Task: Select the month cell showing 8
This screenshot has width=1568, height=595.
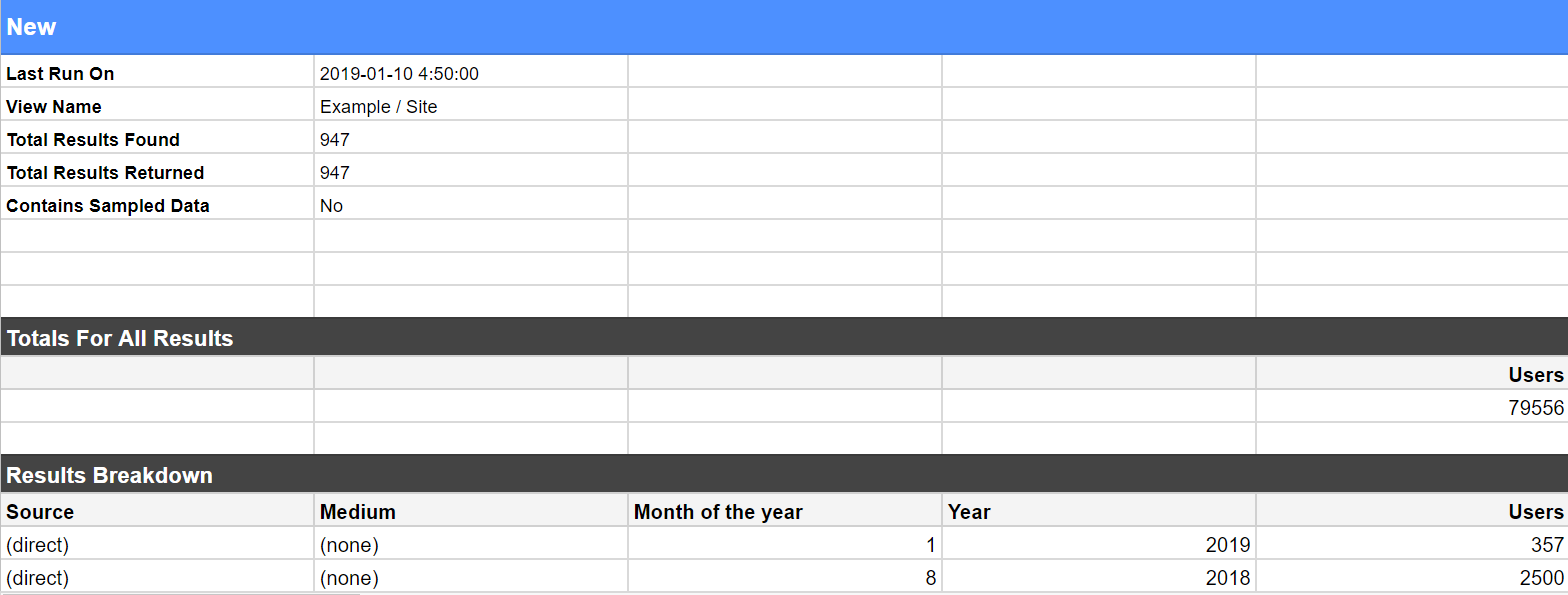Action: tap(930, 578)
